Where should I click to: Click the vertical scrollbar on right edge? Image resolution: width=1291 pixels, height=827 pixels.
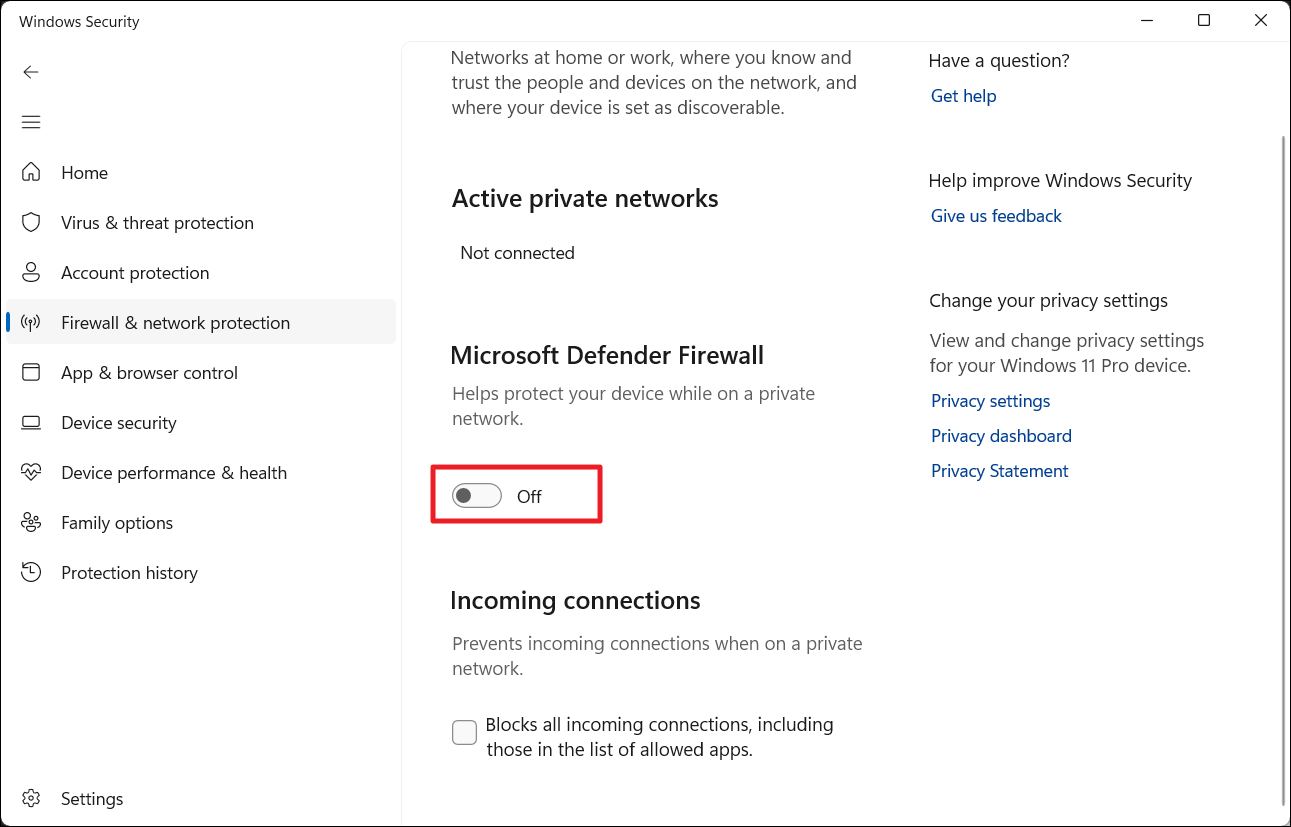point(1284,470)
